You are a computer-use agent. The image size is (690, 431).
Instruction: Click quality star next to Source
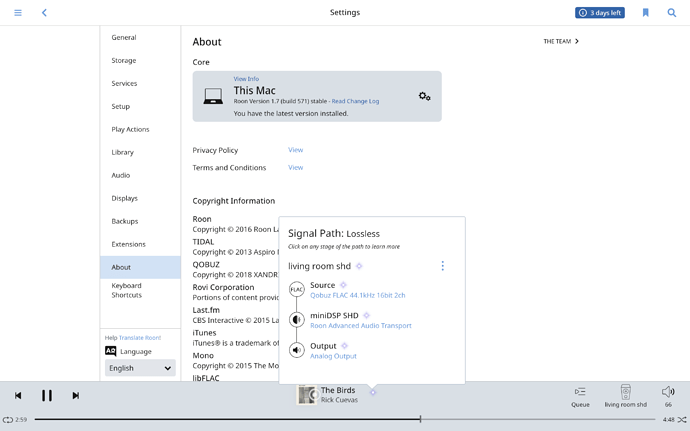tap(343, 285)
